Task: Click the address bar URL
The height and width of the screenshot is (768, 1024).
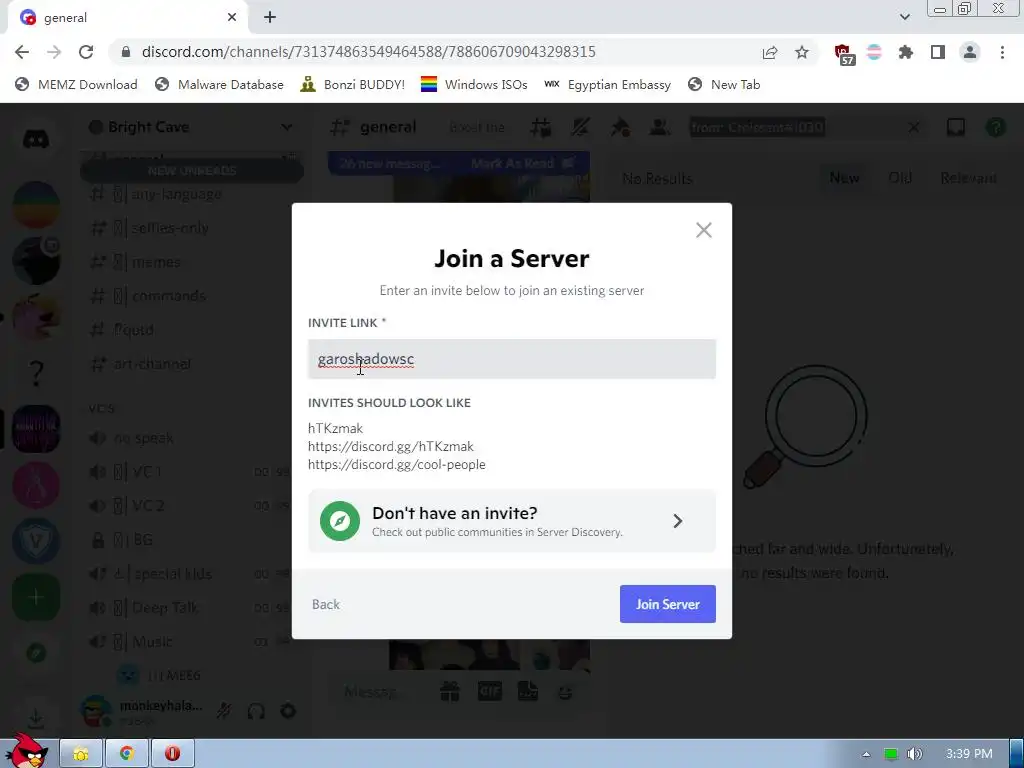Action: [x=368, y=52]
